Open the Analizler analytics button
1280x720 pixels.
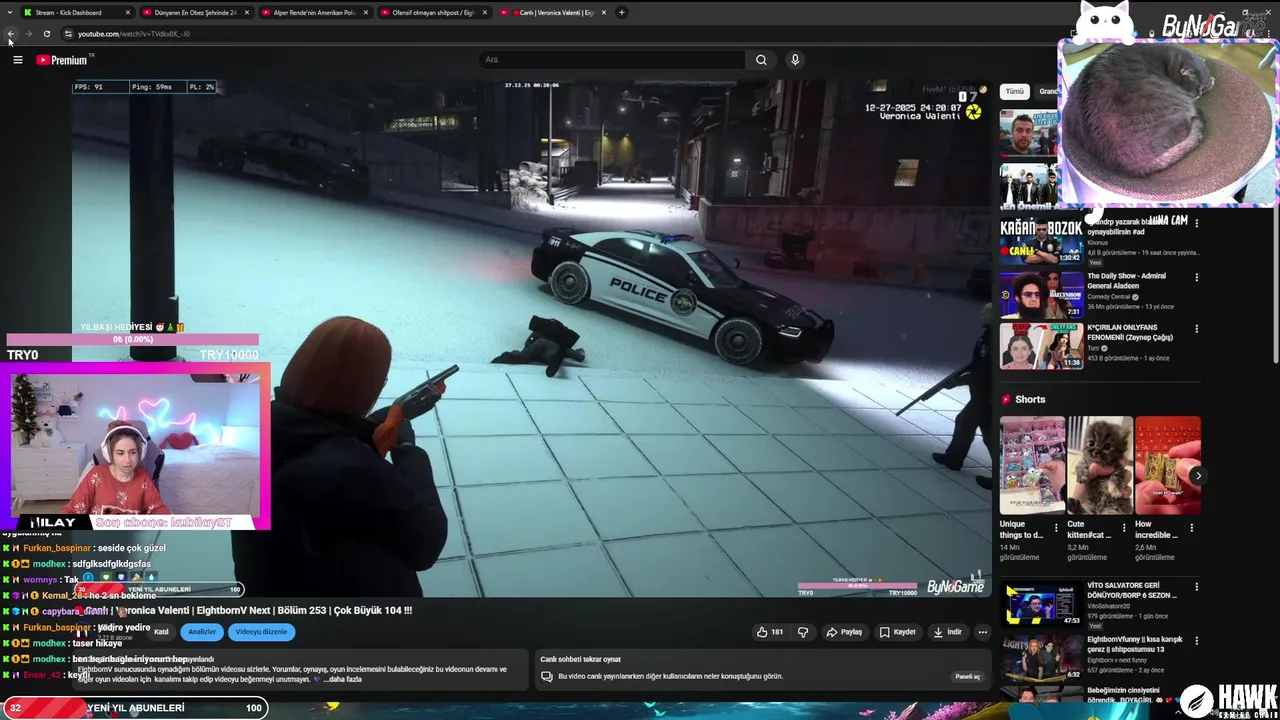click(202, 632)
